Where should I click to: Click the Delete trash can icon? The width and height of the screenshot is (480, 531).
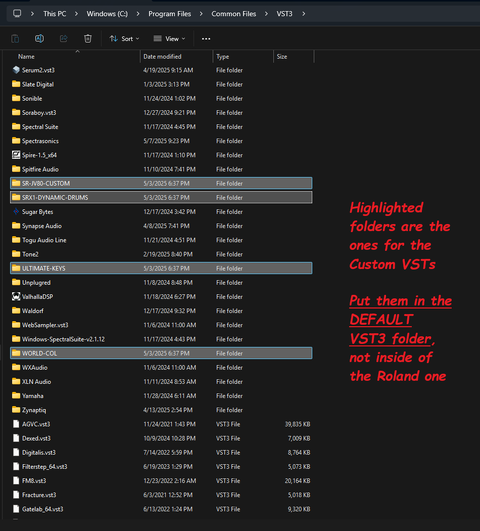click(88, 39)
